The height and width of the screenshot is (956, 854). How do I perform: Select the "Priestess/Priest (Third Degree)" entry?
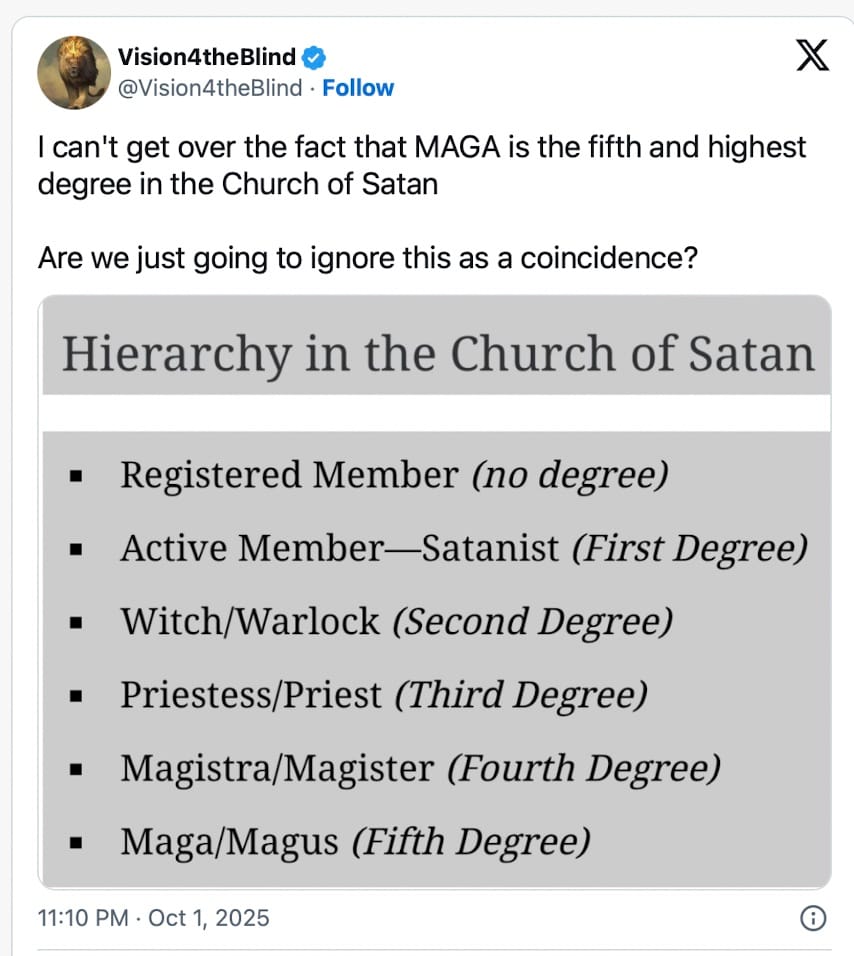click(383, 695)
